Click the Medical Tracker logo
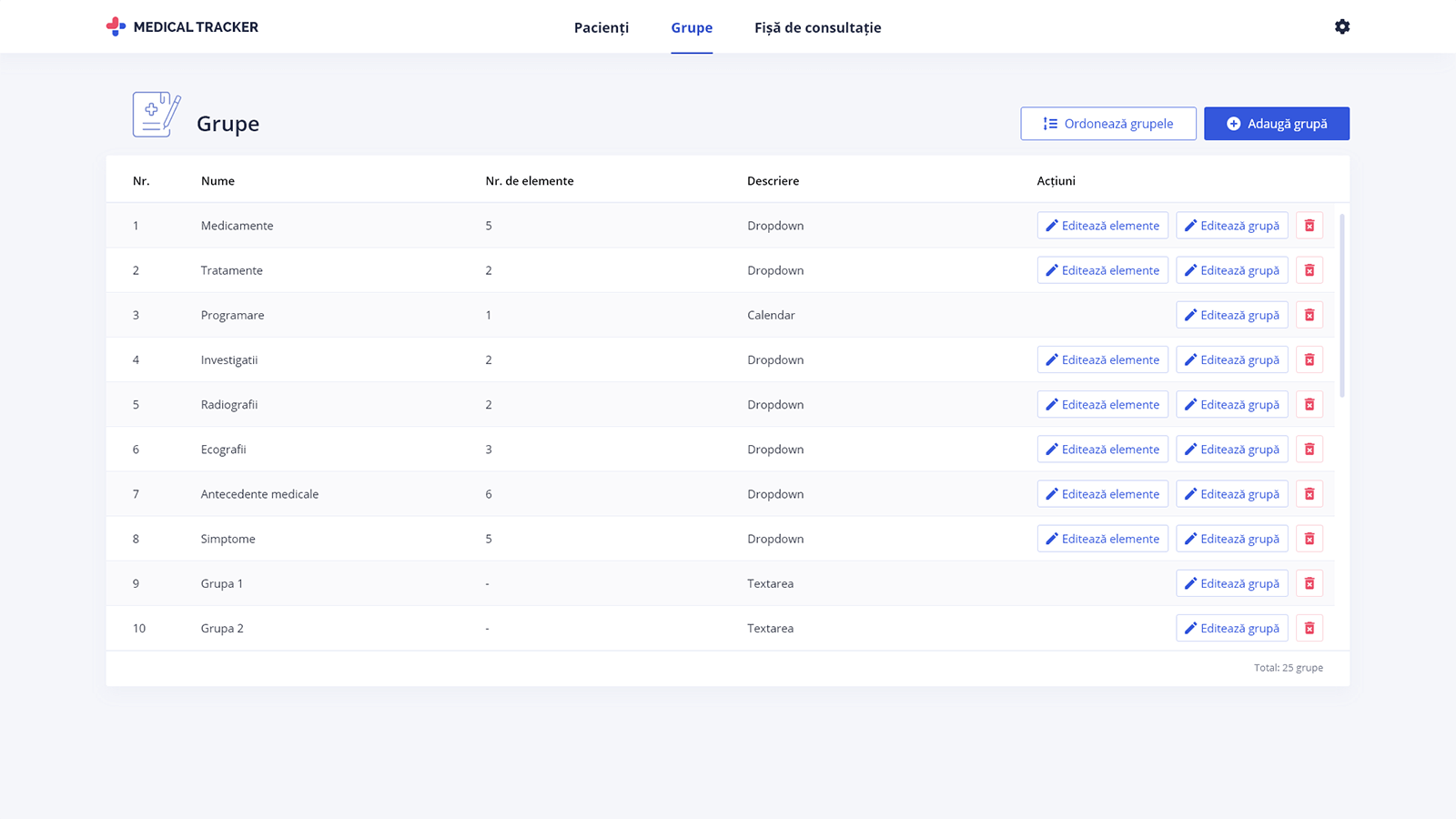 [x=182, y=26]
